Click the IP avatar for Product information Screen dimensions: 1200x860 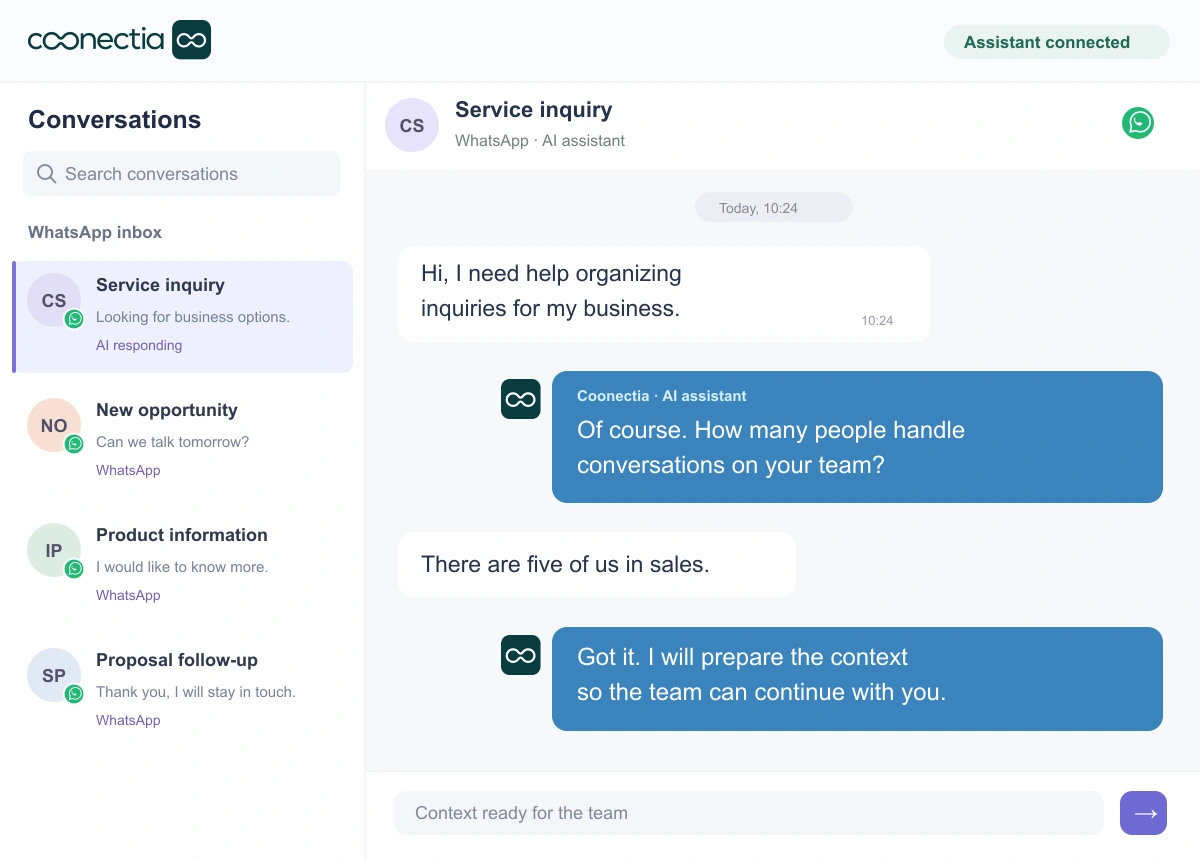click(x=54, y=550)
